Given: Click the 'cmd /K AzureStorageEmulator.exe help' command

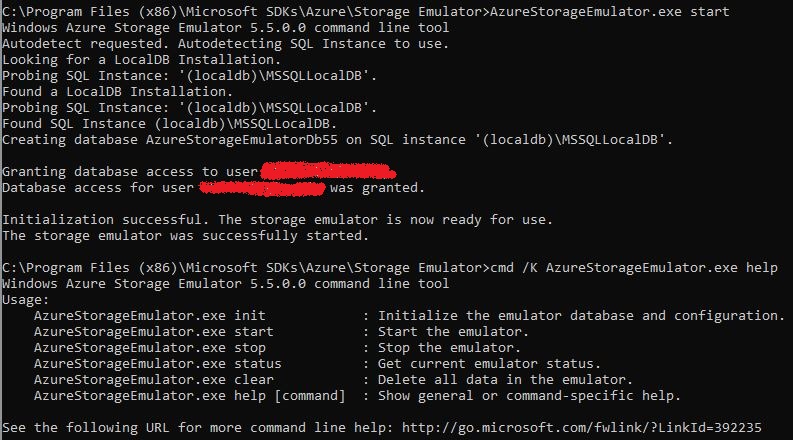Looking at the screenshot, I should coord(622,268).
